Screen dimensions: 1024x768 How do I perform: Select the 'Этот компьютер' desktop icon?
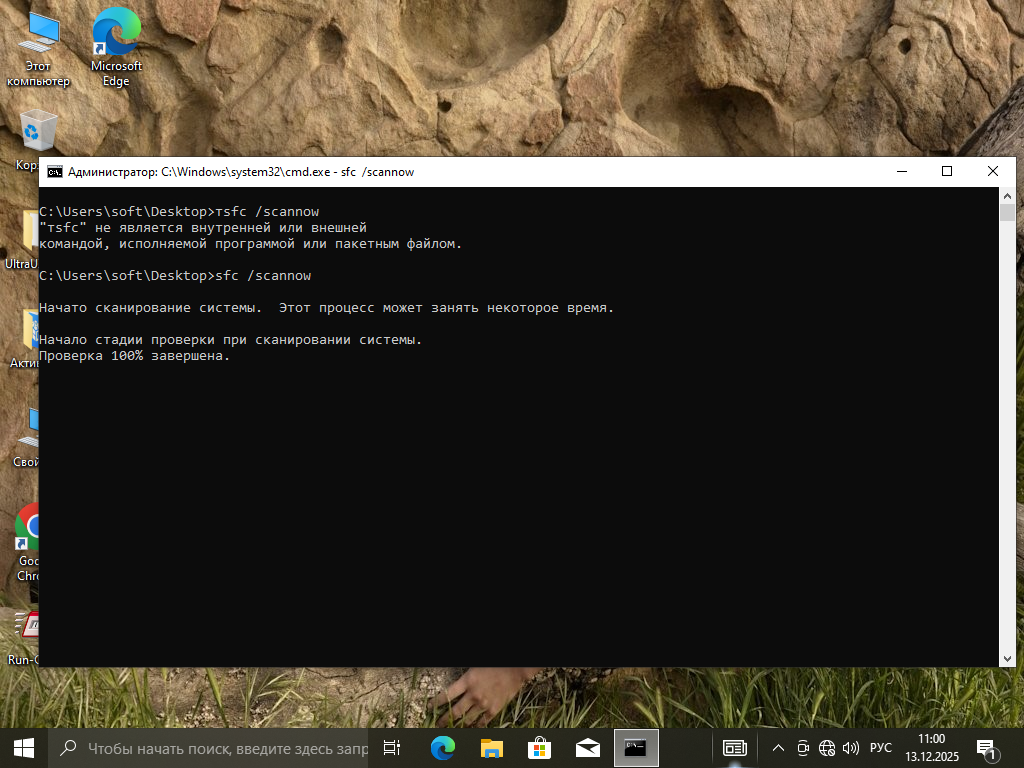(38, 46)
